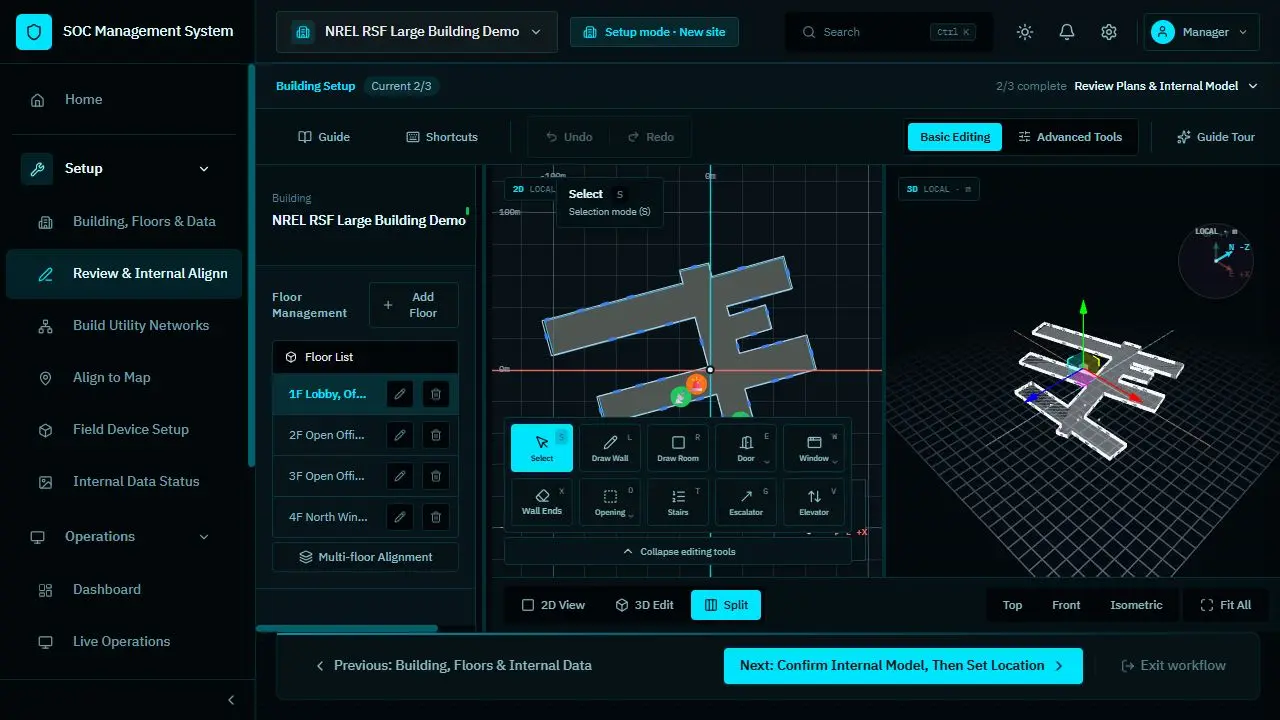Open Multi-floor Alignment

pyautogui.click(x=365, y=557)
